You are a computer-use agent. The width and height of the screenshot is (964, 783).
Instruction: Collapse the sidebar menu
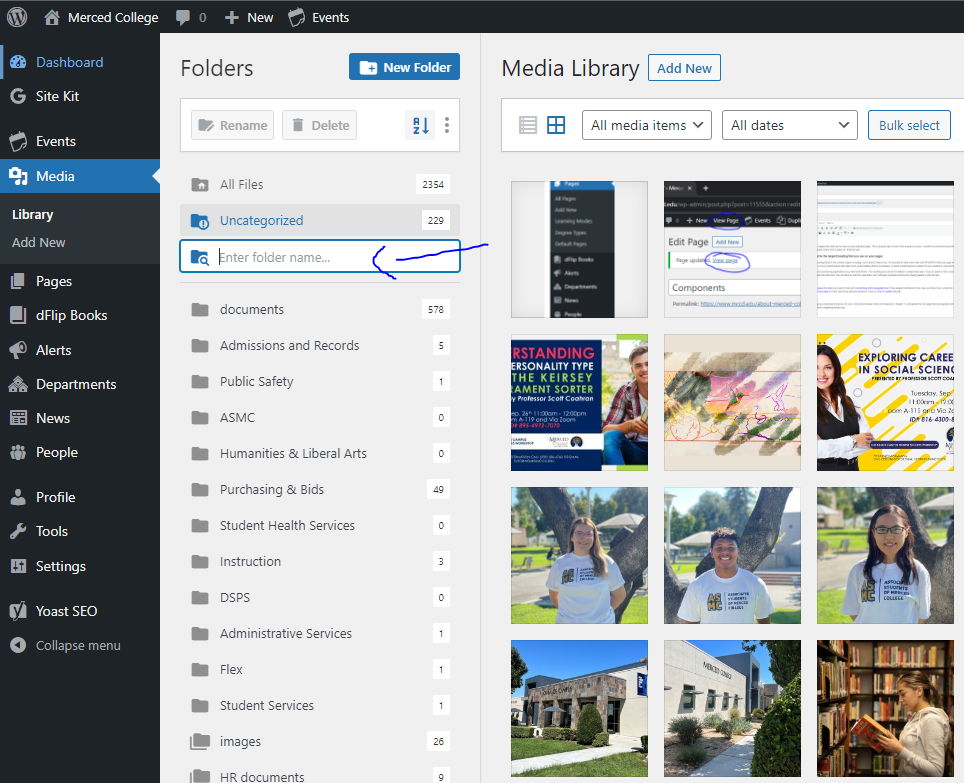[x=66, y=645]
